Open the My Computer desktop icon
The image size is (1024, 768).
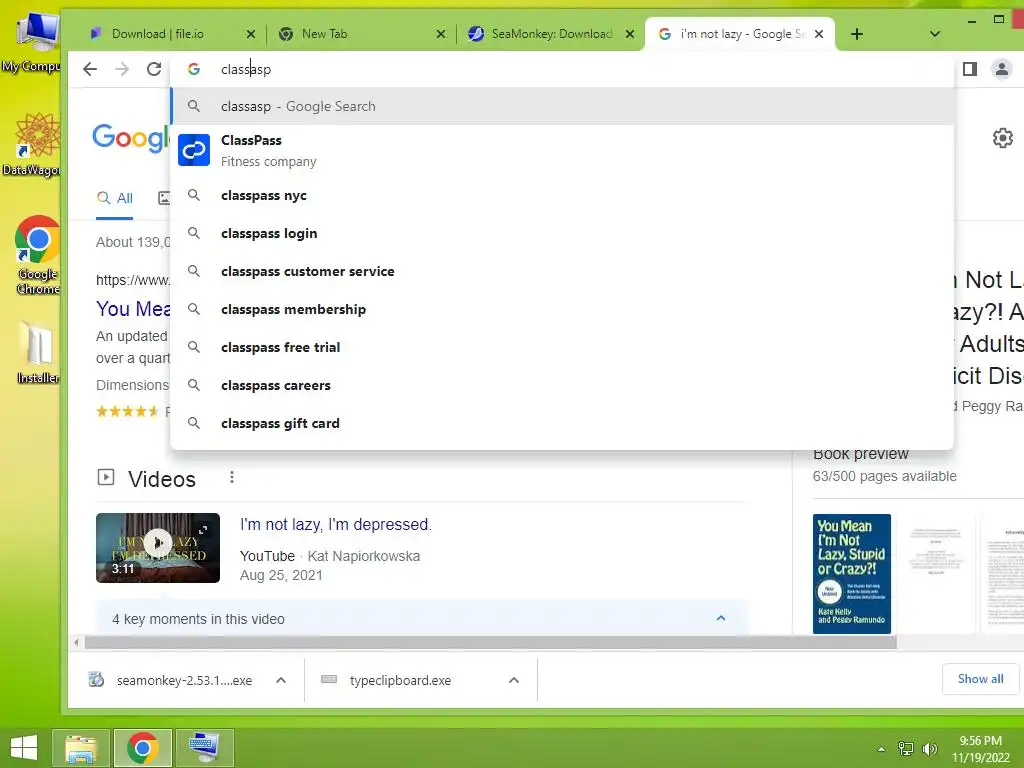coord(33,42)
